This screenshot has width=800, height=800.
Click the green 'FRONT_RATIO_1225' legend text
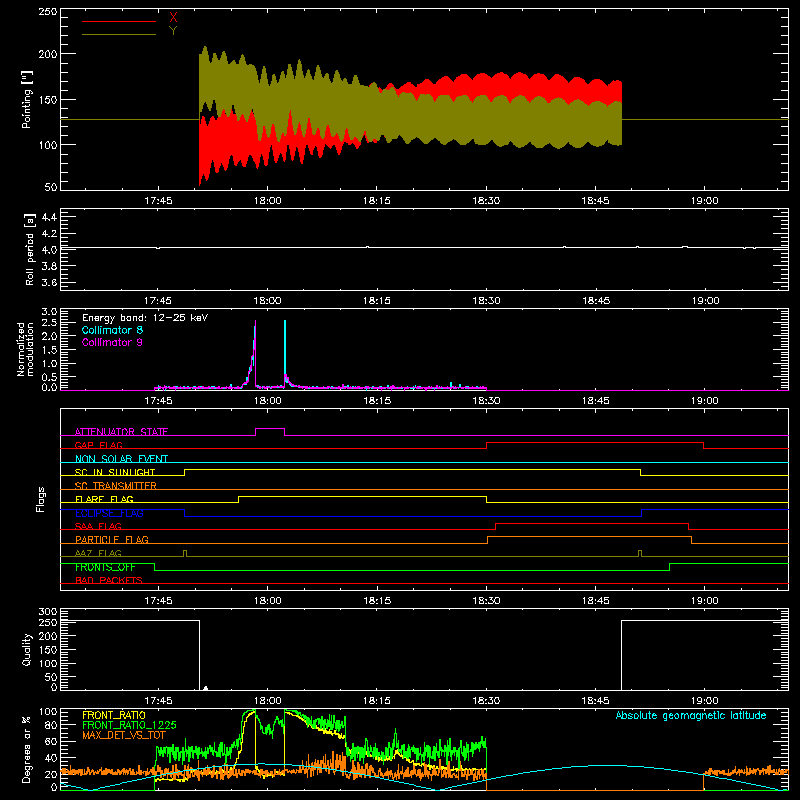tap(129, 725)
